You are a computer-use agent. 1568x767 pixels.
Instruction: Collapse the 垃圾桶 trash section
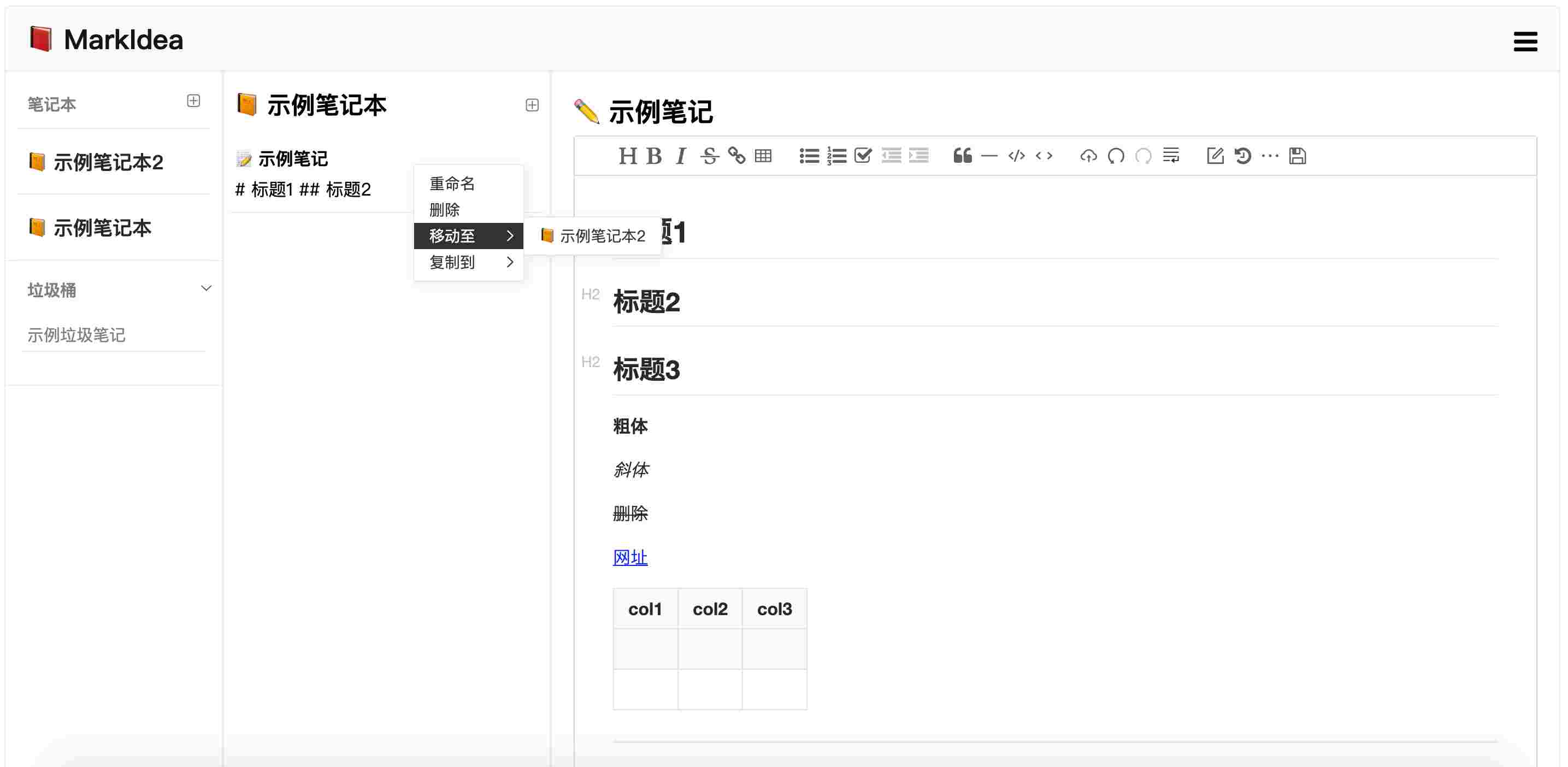point(207,288)
